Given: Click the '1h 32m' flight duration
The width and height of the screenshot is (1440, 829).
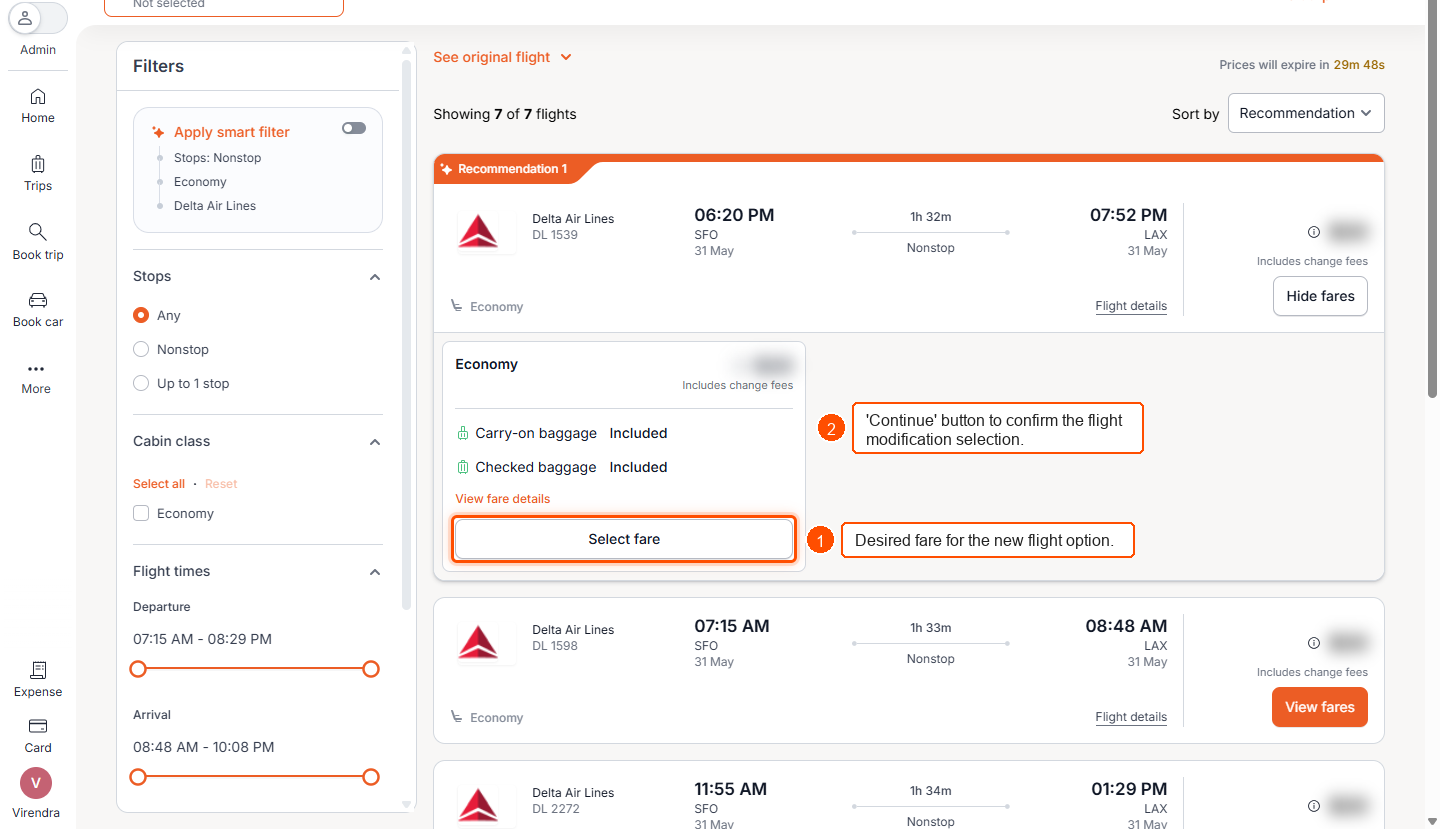Looking at the screenshot, I should pos(930,217).
